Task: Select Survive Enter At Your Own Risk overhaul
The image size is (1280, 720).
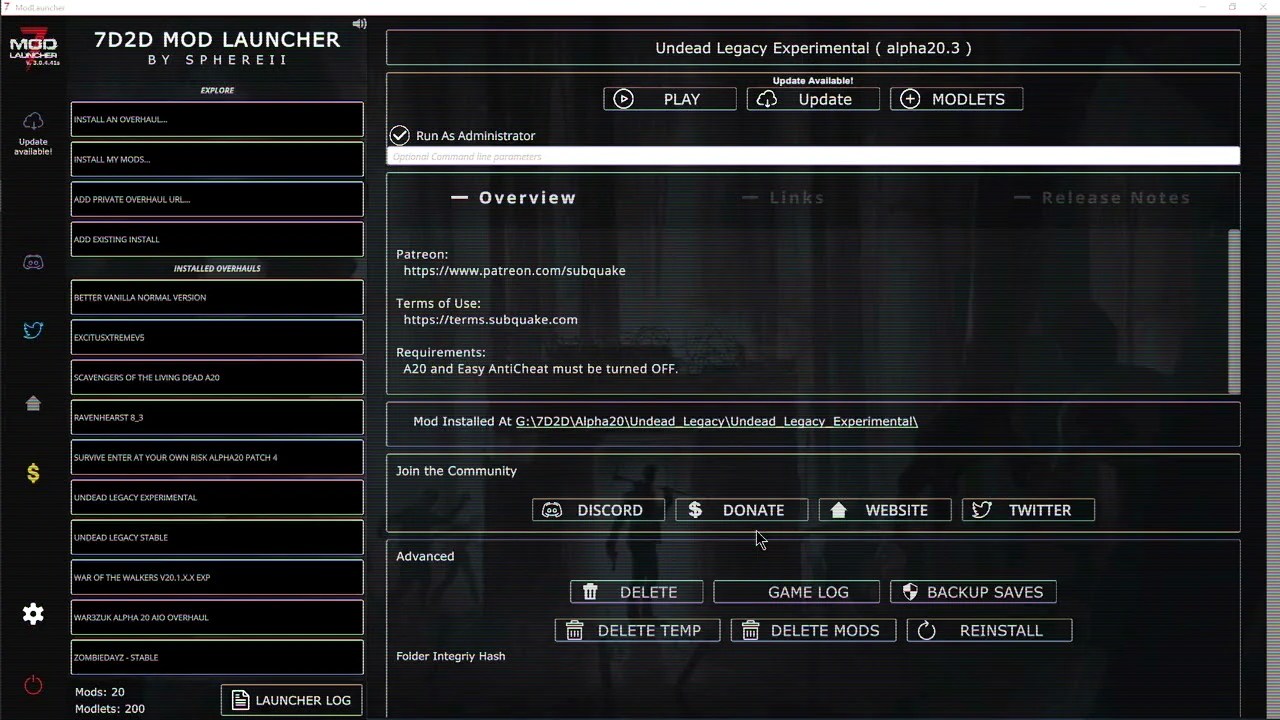Action: [217, 457]
